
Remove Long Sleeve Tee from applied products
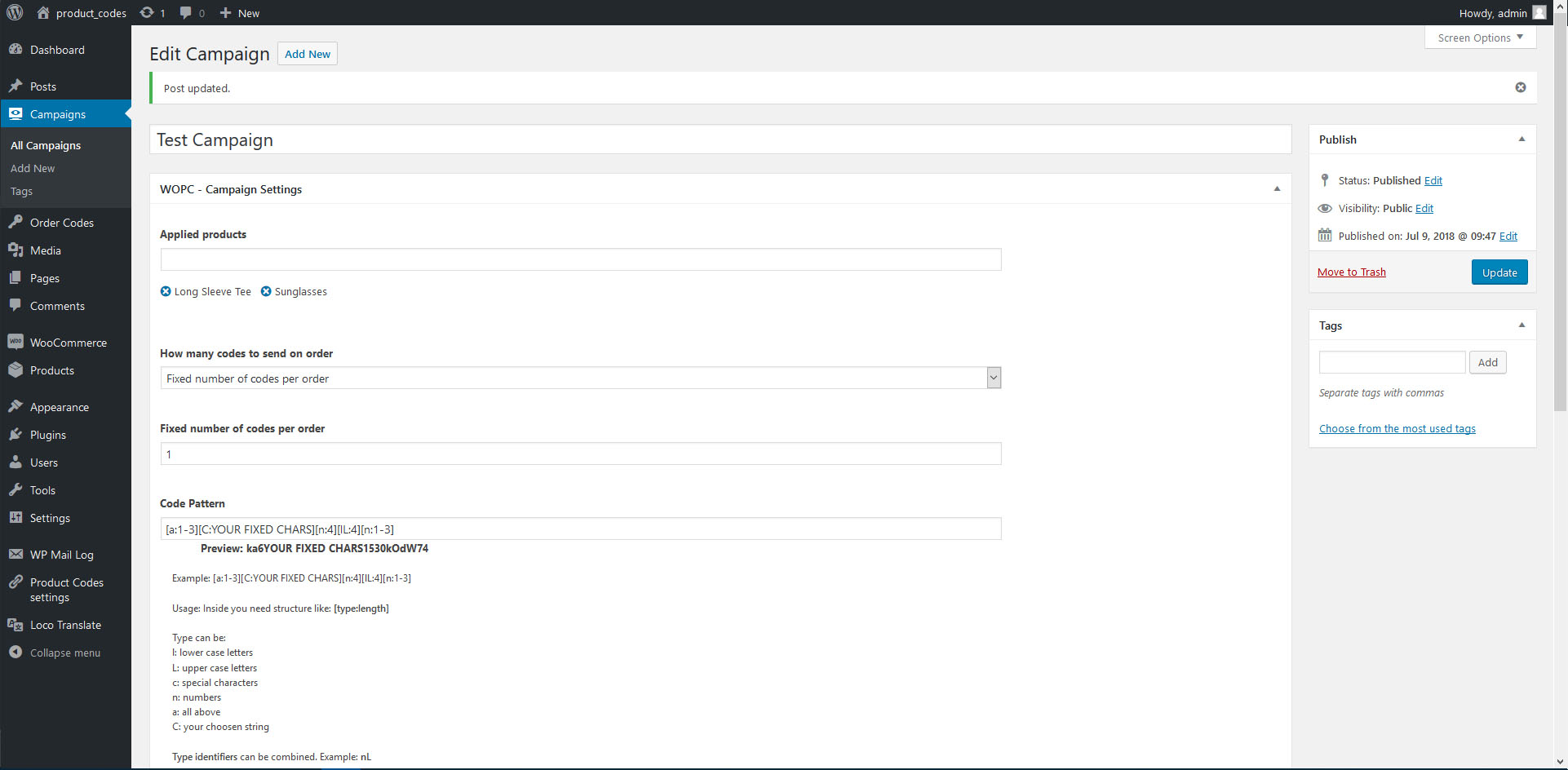(166, 291)
